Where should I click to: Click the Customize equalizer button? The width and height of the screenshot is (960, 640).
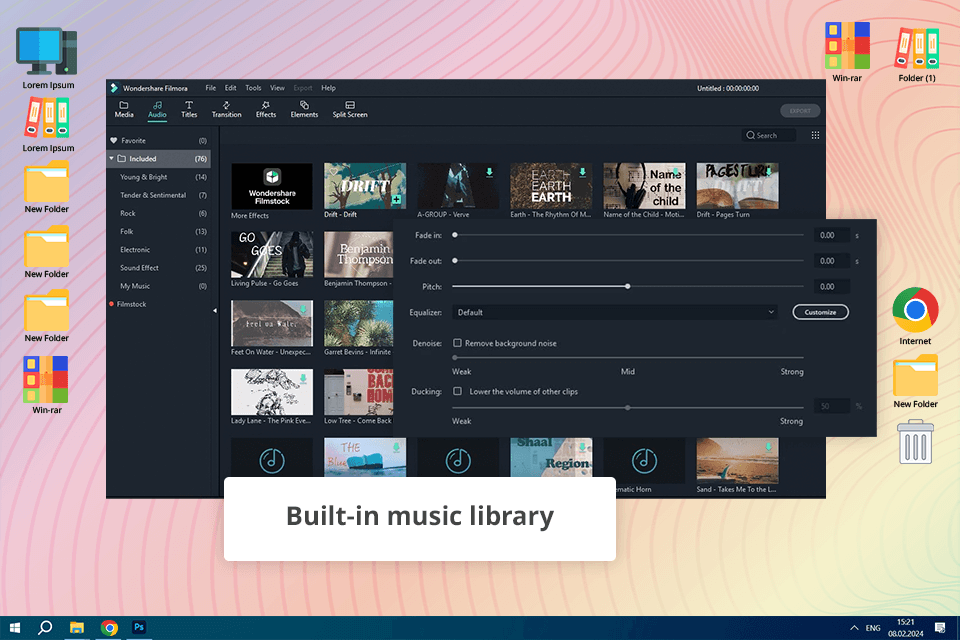(820, 312)
